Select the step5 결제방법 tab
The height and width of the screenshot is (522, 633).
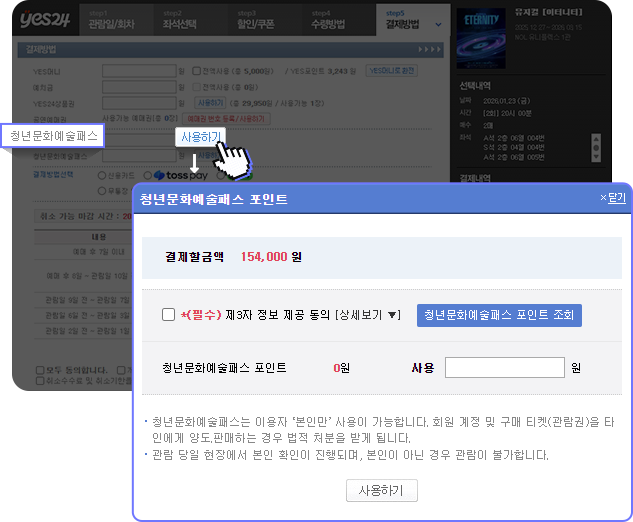point(413,20)
